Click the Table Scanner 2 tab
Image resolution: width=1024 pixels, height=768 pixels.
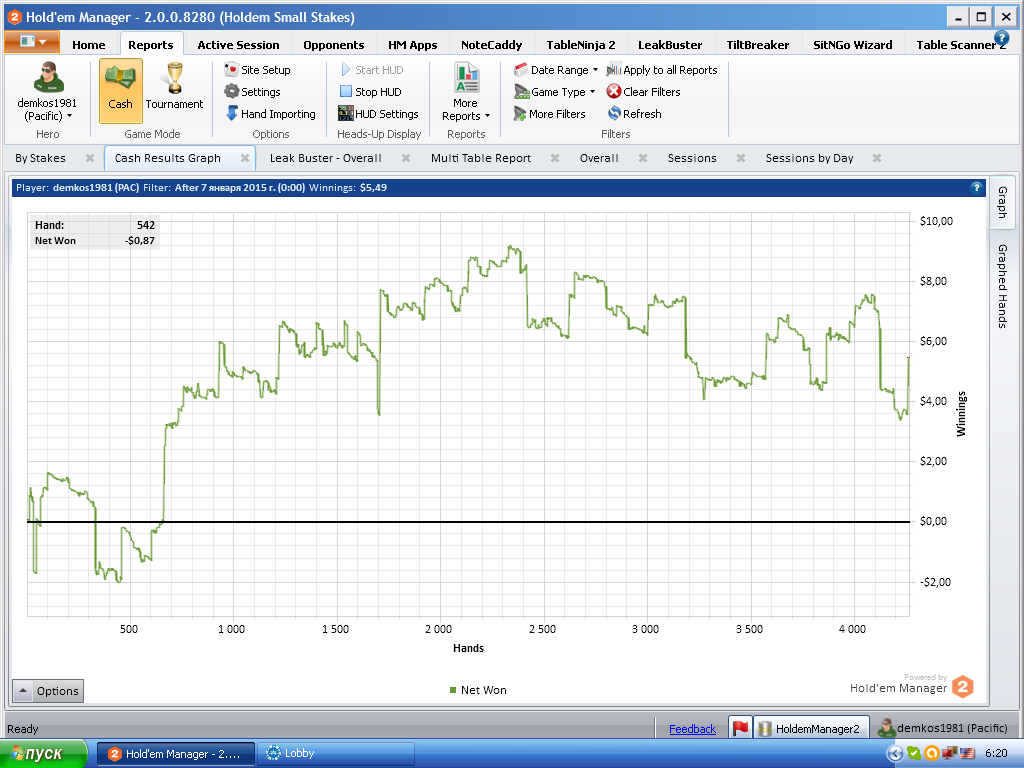pyautogui.click(x=961, y=44)
